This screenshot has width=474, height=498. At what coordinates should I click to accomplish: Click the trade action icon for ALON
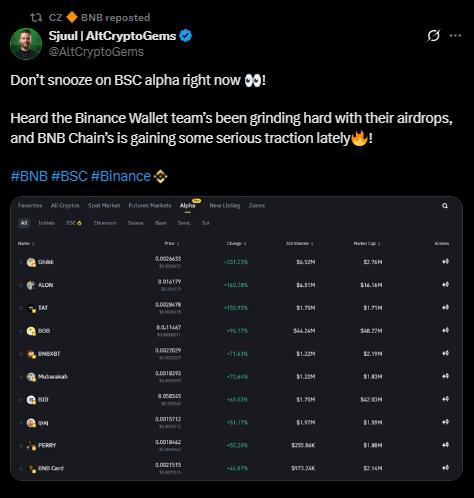(445, 285)
